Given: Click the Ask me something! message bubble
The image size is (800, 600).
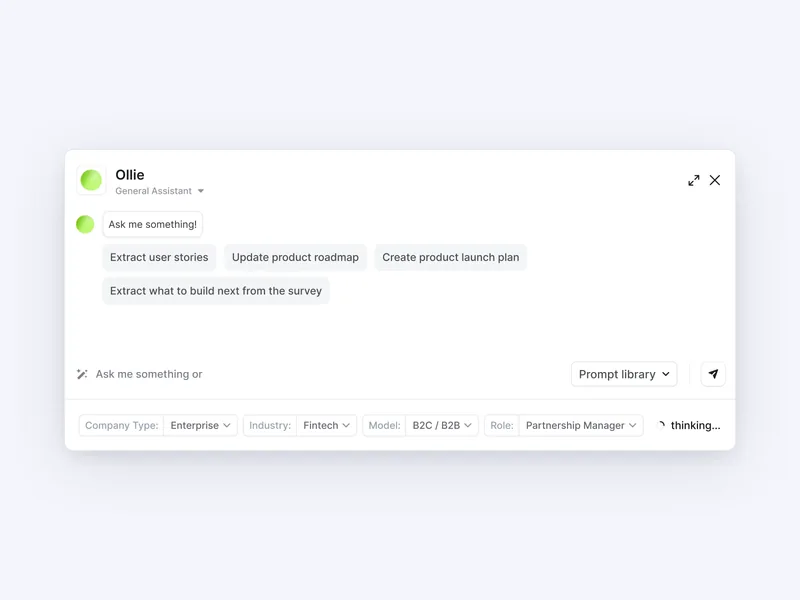Looking at the screenshot, I should [x=153, y=224].
